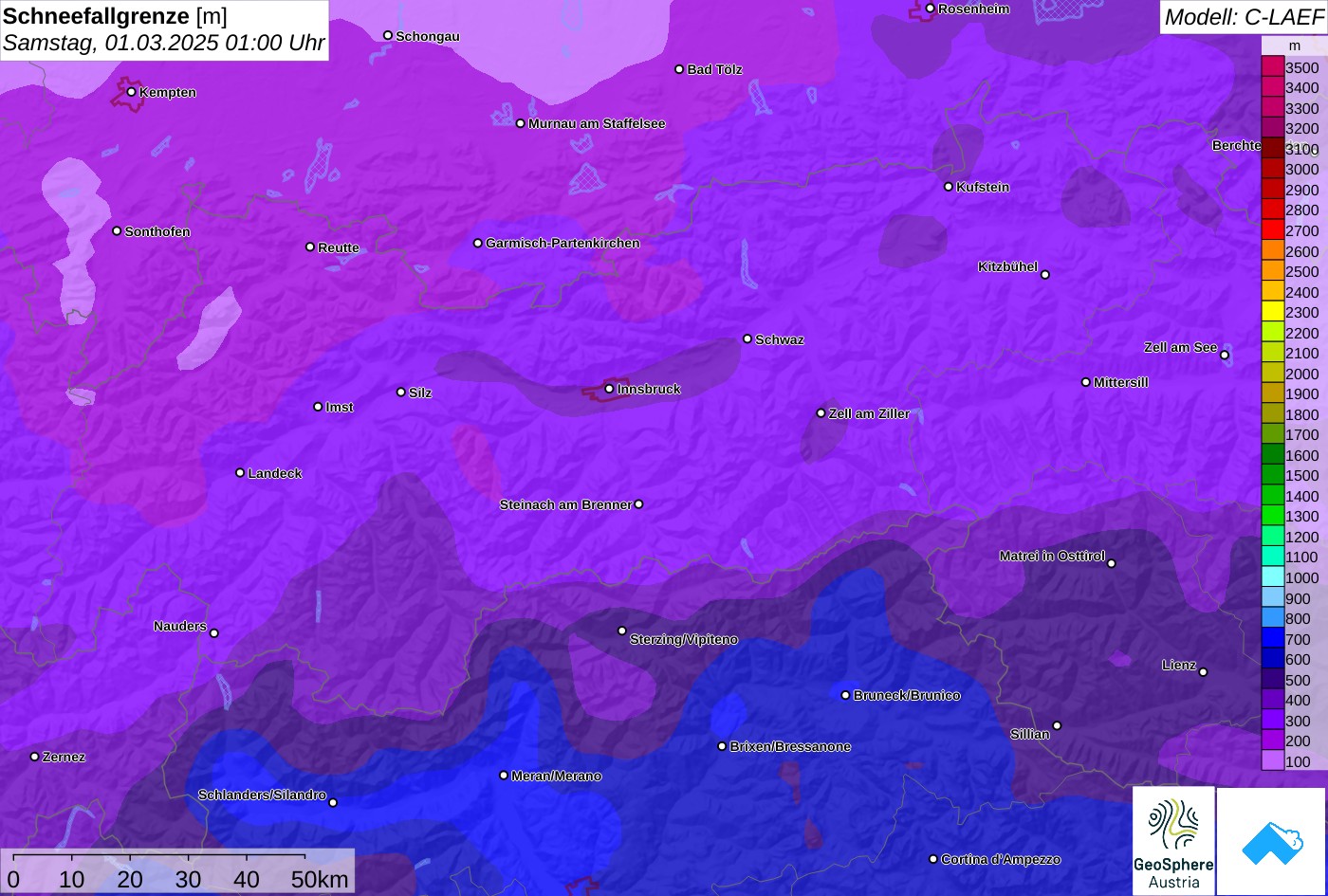
Task: Click the Imst town label
Action: pyautogui.click(x=340, y=408)
